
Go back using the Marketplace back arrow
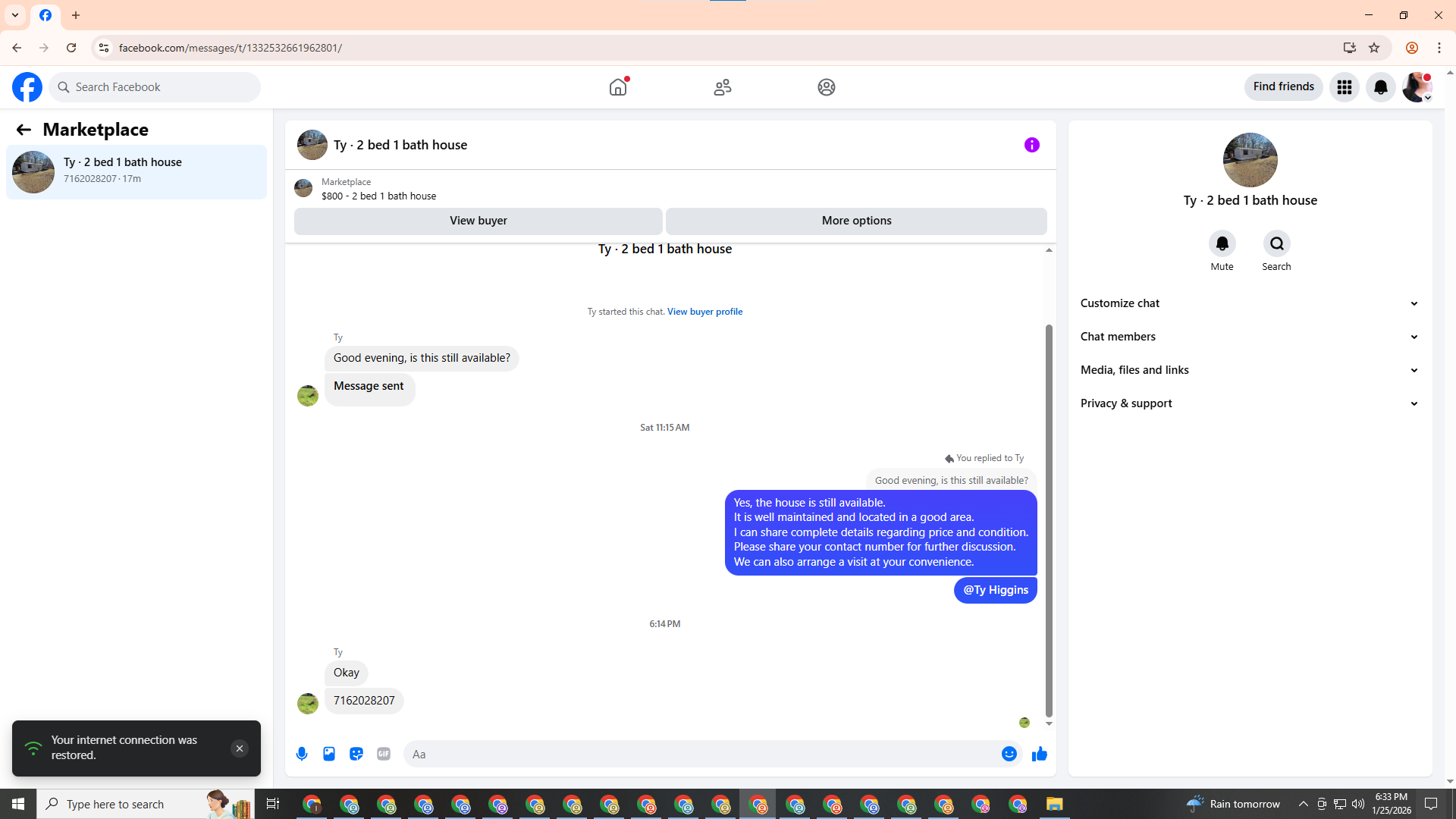click(x=24, y=130)
